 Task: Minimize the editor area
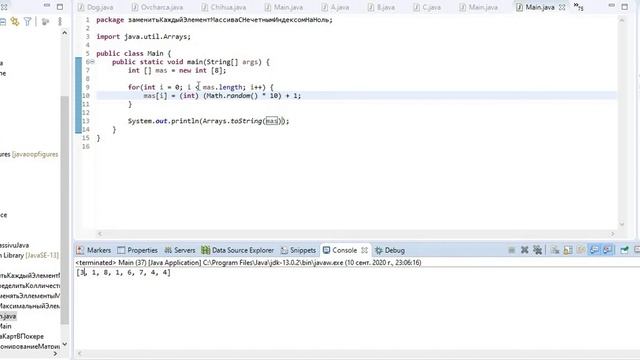(x=611, y=6)
